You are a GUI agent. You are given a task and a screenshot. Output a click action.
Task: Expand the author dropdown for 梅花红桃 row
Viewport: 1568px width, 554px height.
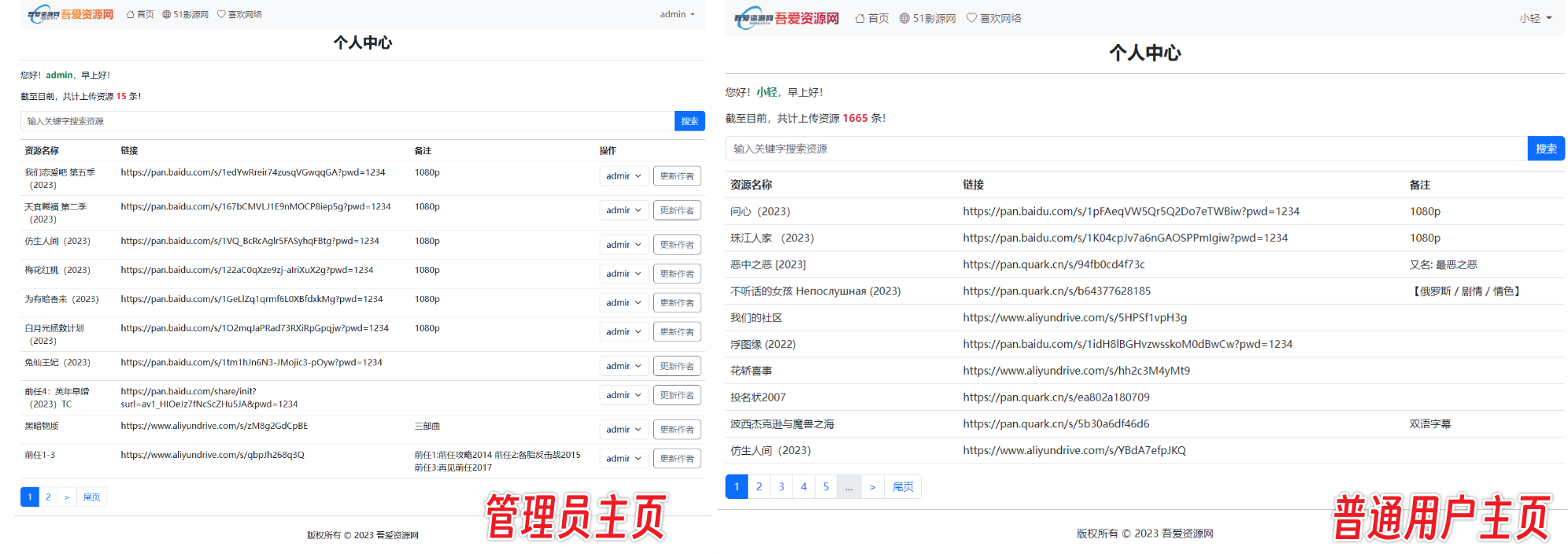[x=623, y=274]
